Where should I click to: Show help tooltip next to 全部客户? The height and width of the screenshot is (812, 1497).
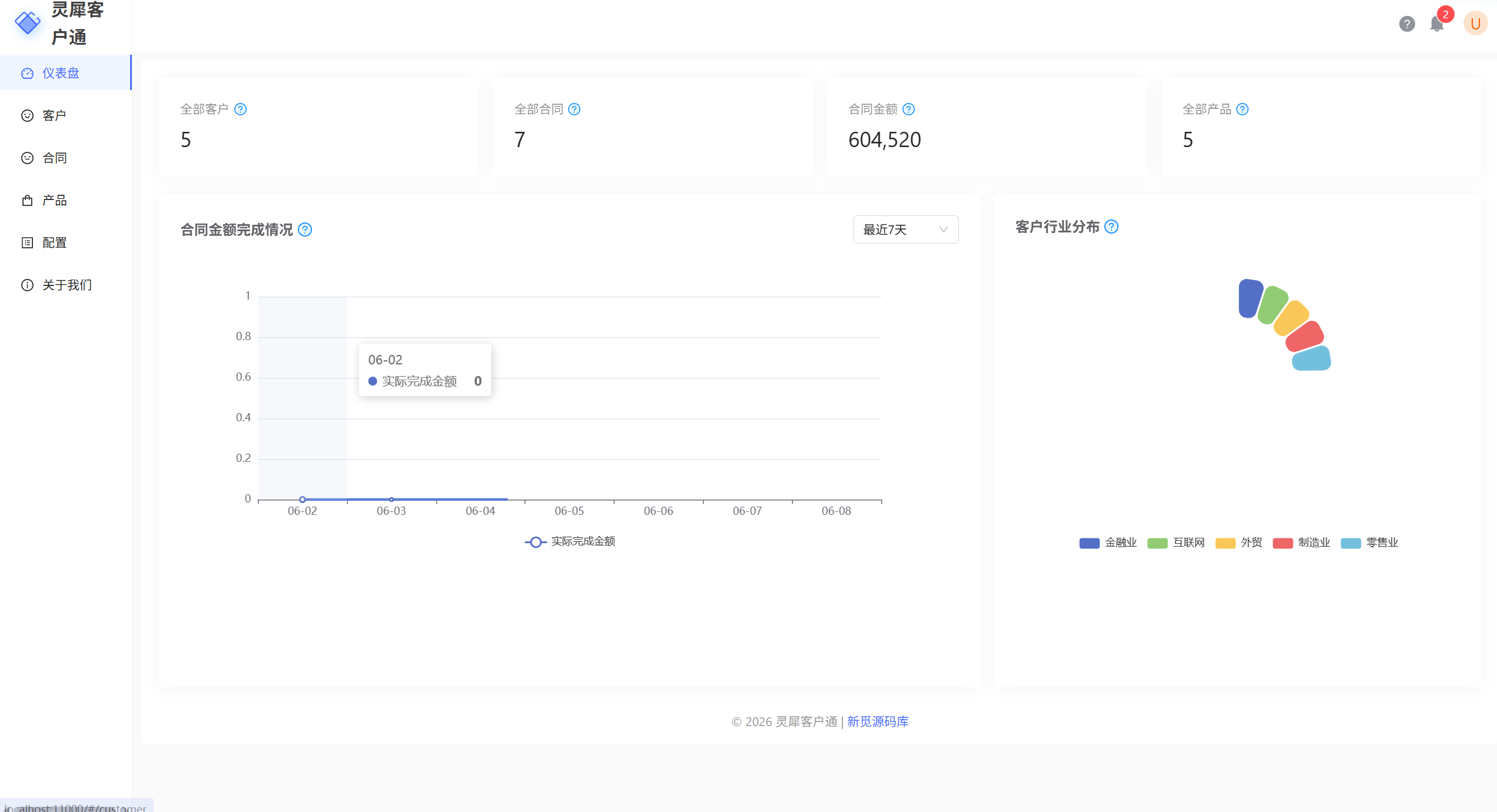240,109
